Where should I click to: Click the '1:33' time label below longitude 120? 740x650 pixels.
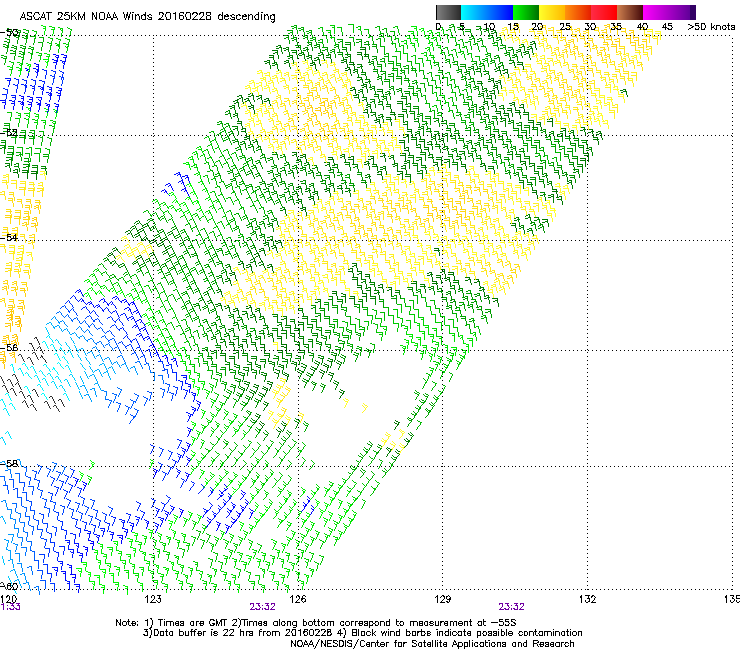pos(10,607)
